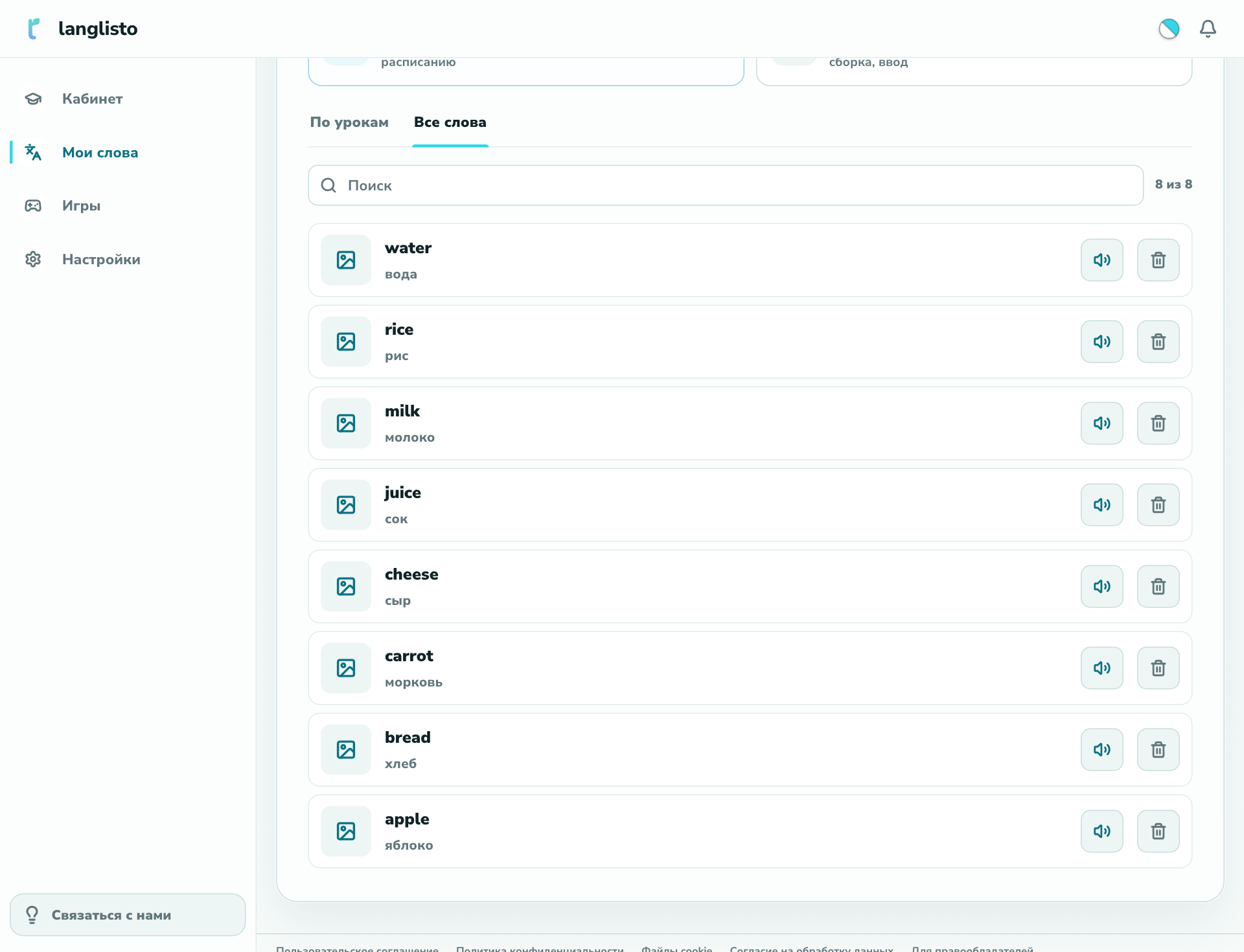Click the word juice
The image size is (1244, 952).
[403, 493]
